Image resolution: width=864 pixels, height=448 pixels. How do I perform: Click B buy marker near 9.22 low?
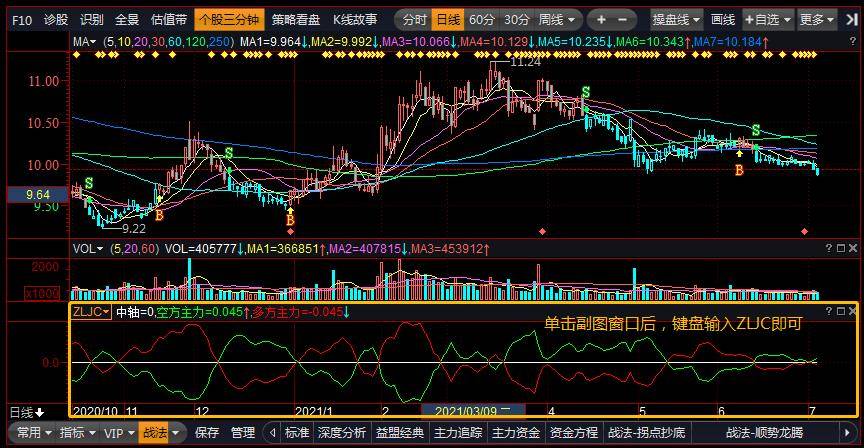point(159,215)
